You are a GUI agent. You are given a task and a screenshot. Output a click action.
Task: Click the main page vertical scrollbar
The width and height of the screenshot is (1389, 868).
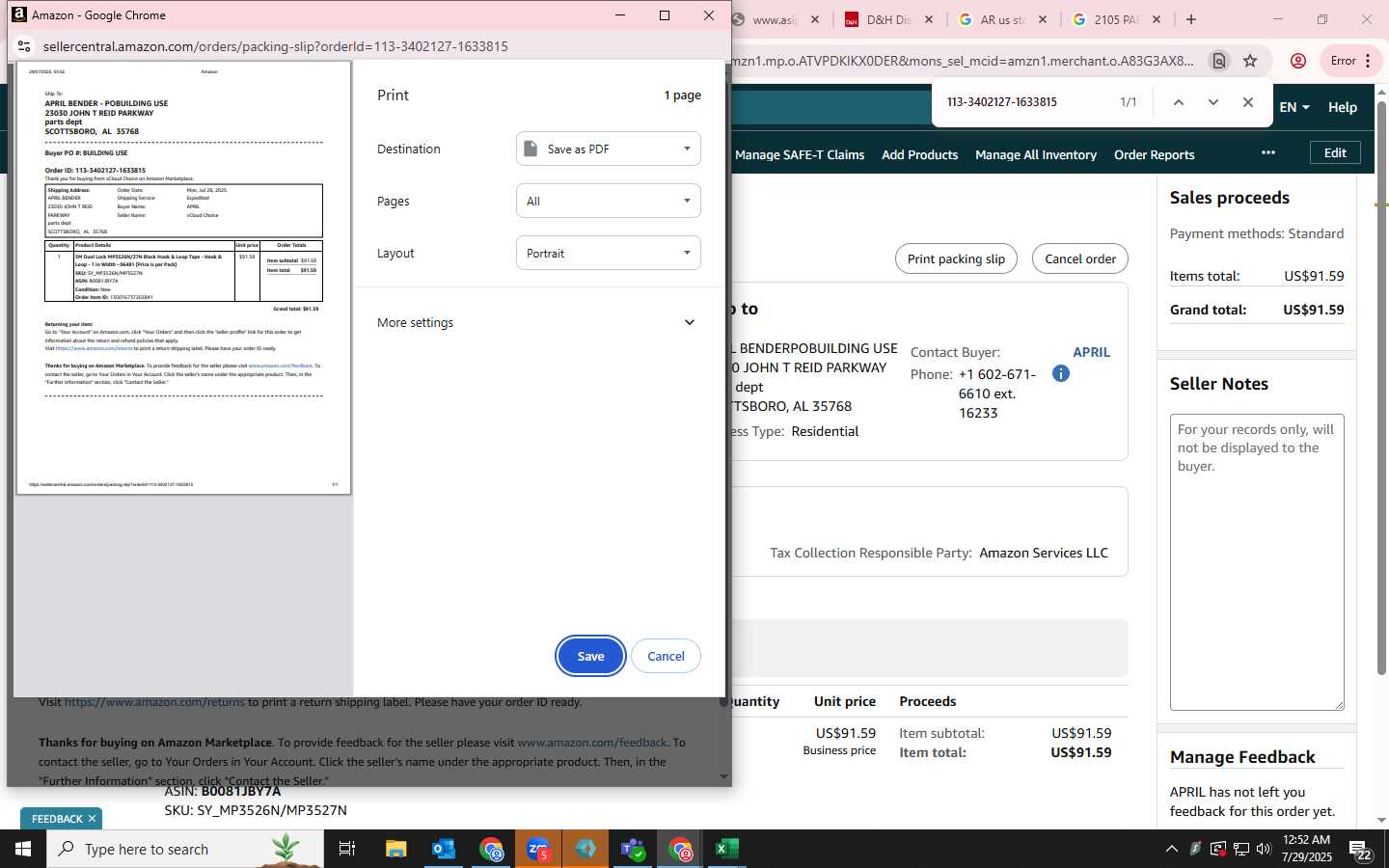[x=1381, y=386]
